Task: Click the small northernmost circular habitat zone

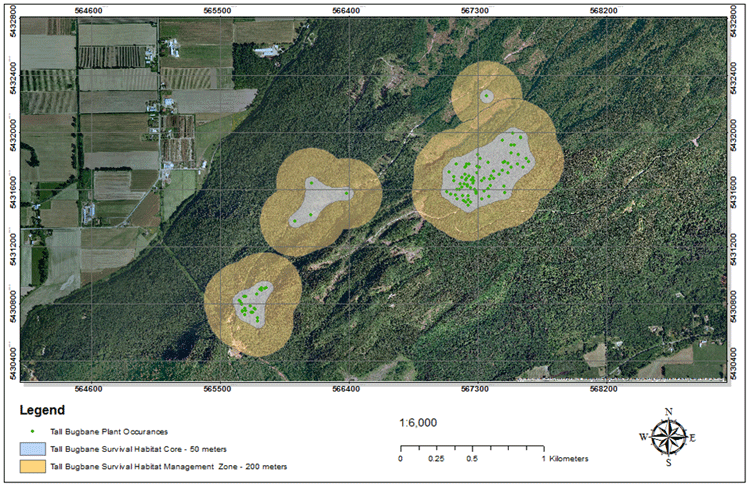Action: [486, 97]
